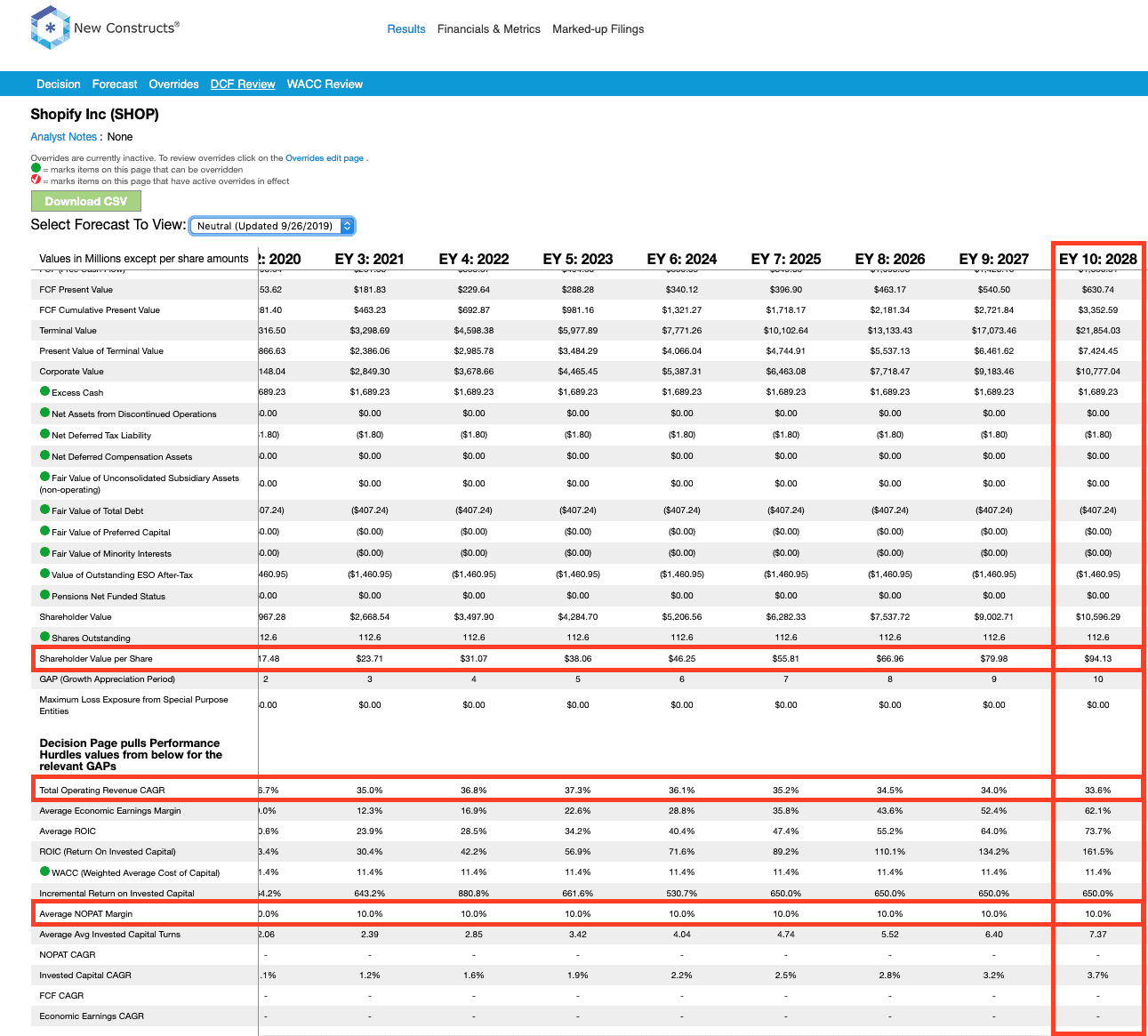The image size is (1148, 1036).
Task: Open the Select Forecast To View dropdown
Action: (272, 226)
